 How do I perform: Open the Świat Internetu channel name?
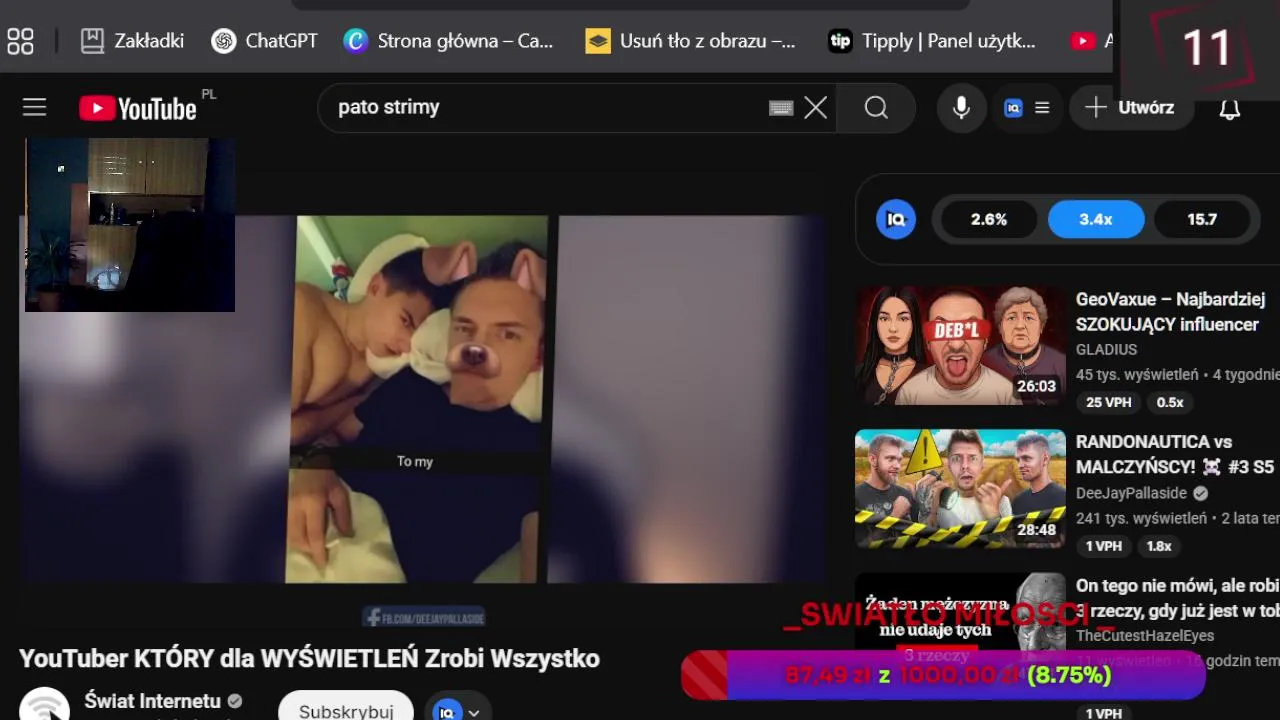pyautogui.click(x=152, y=701)
